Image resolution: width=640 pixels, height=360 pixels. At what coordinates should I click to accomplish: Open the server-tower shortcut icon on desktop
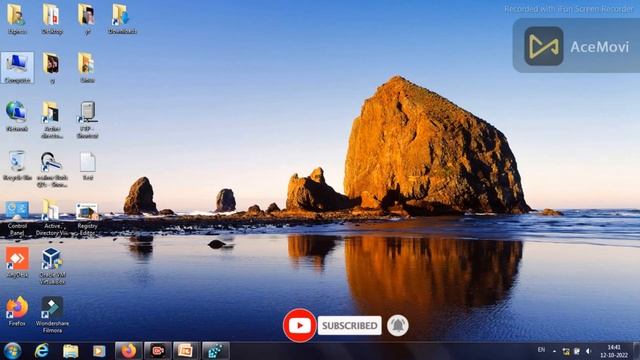[87, 120]
